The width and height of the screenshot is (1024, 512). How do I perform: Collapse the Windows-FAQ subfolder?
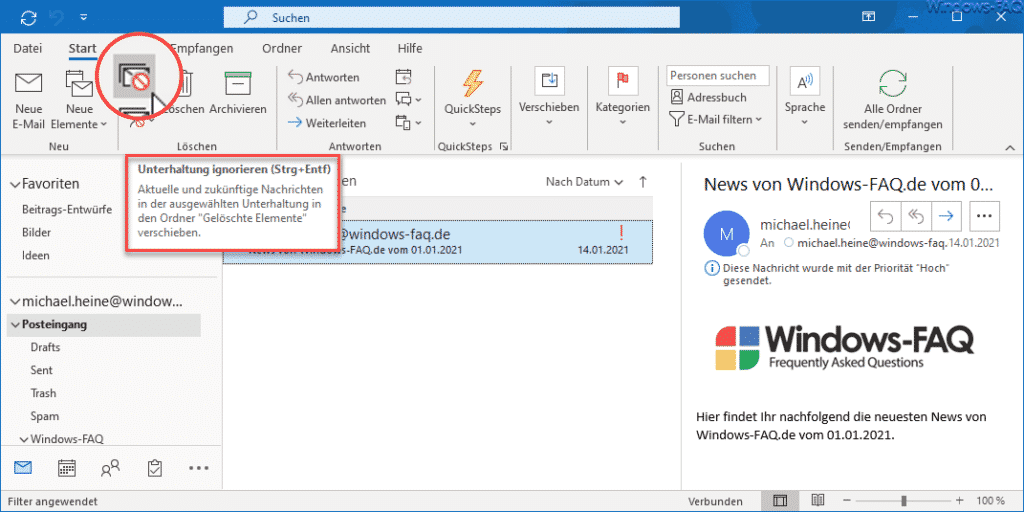(24, 440)
